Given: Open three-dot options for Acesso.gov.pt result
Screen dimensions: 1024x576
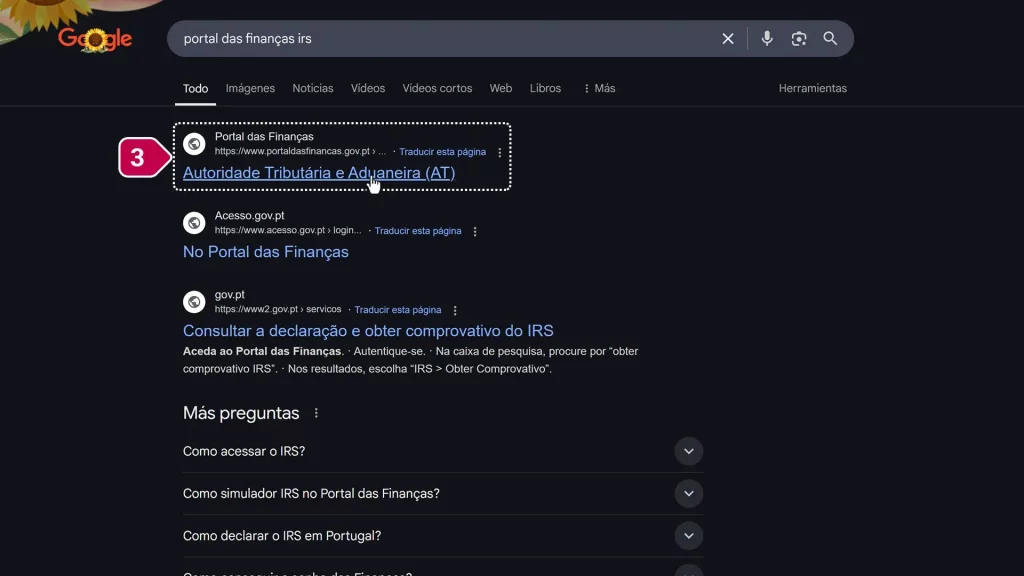Looking at the screenshot, I should [475, 231].
